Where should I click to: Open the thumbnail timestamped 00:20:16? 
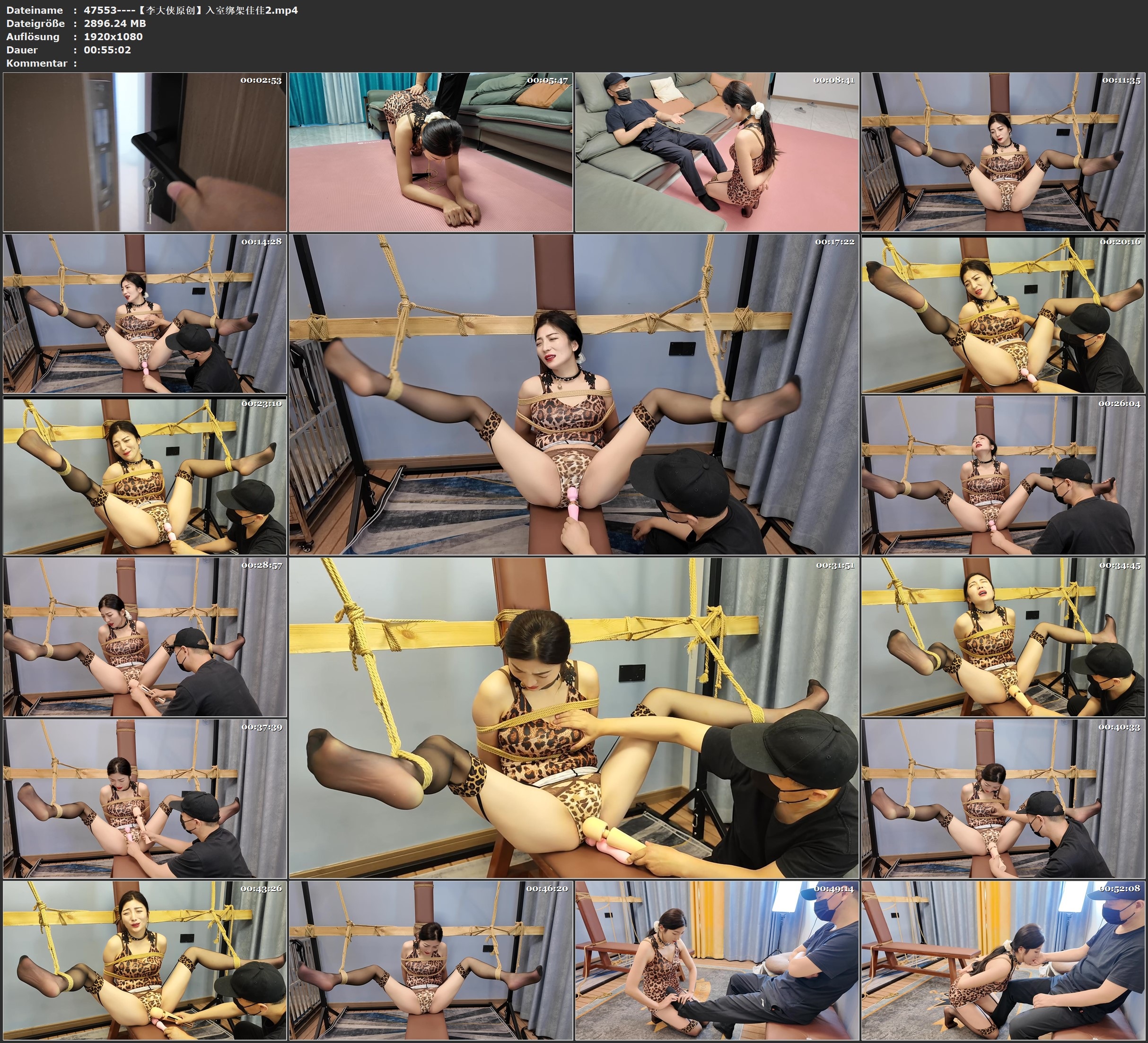tap(1003, 313)
